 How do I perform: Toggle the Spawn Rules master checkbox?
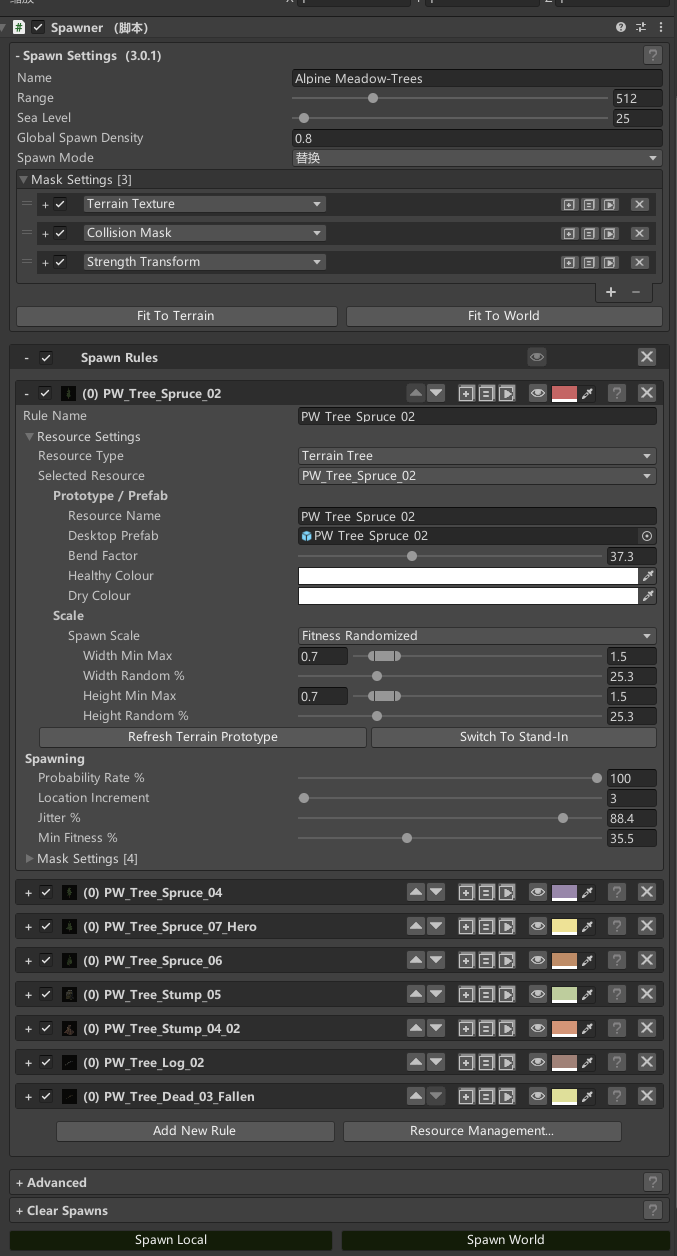46,358
